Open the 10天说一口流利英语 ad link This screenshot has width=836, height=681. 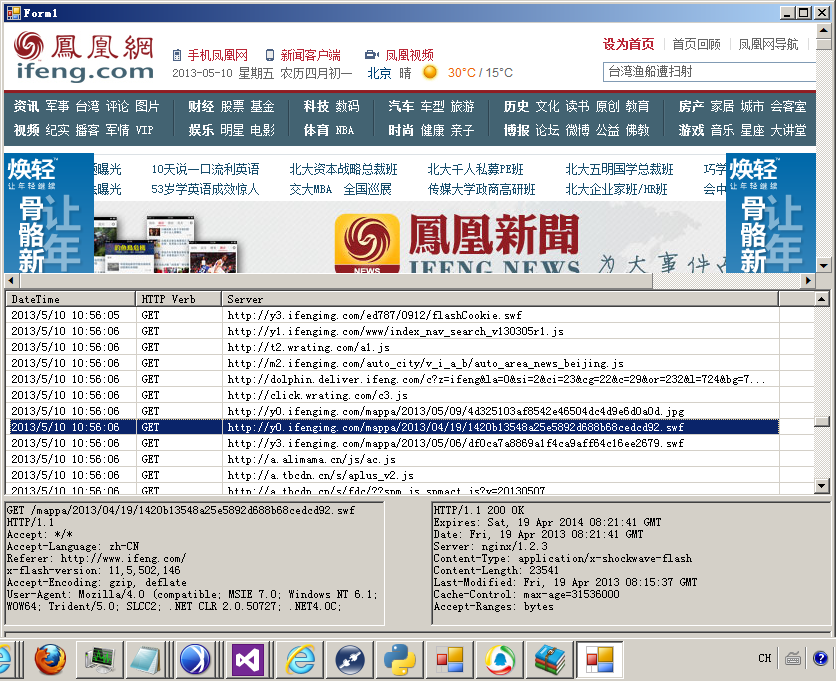click(x=205, y=169)
